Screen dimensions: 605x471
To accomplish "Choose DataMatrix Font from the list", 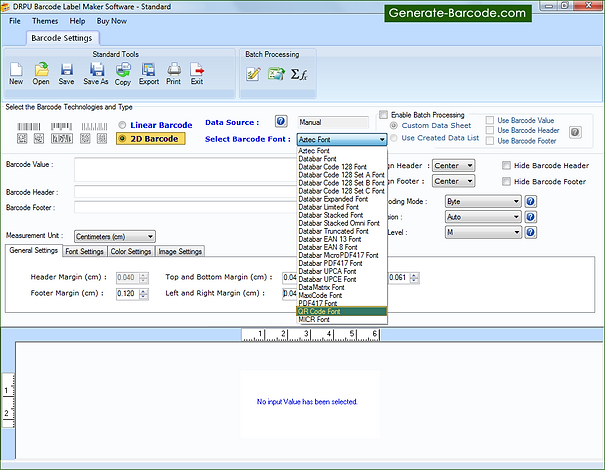I will pyautogui.click(x=342, y=287).
